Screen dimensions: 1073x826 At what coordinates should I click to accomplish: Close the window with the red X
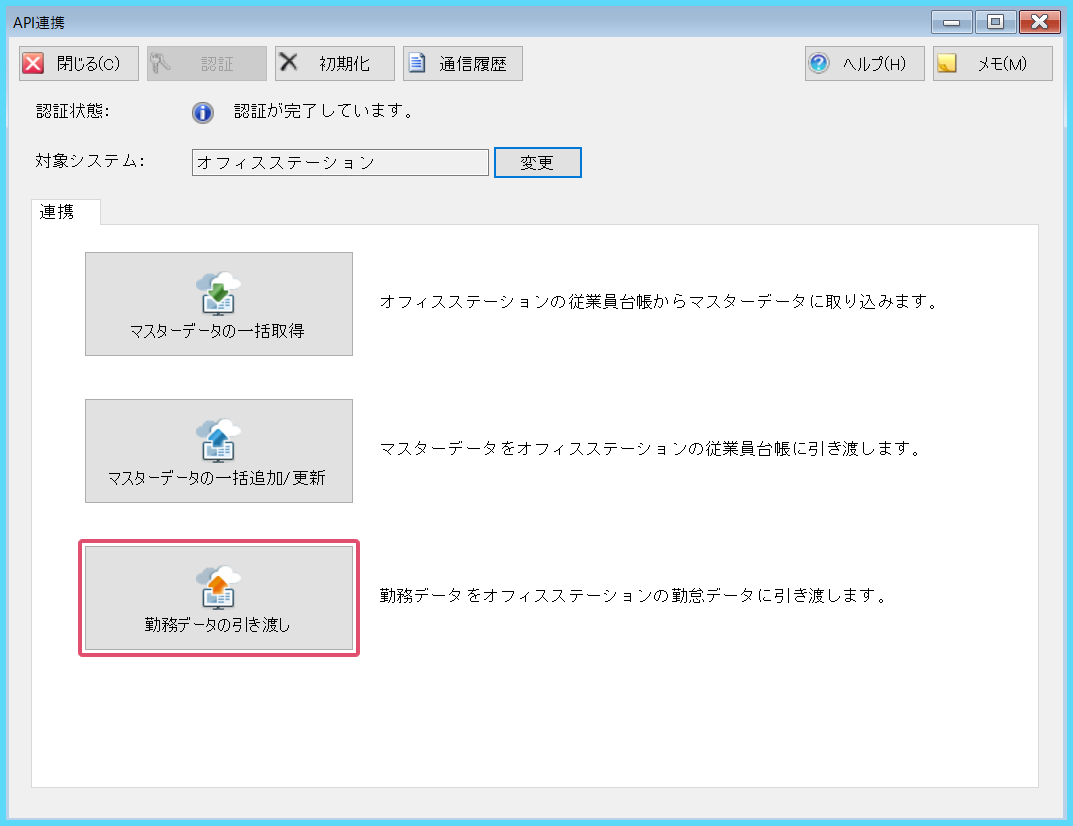point(1039,22)
